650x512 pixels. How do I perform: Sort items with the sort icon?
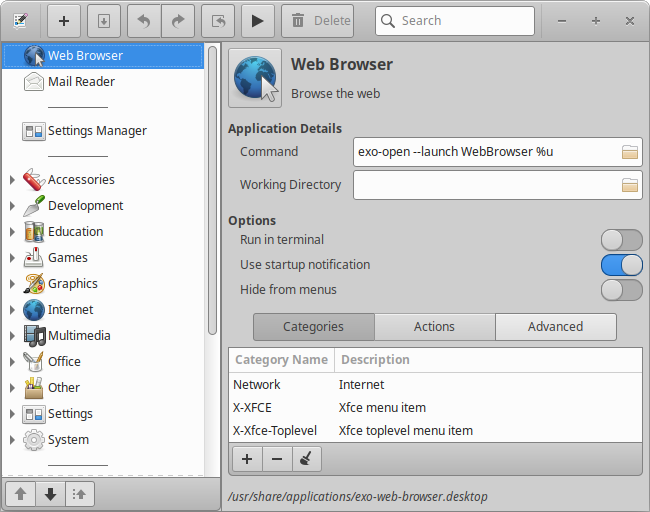(80, 494)
